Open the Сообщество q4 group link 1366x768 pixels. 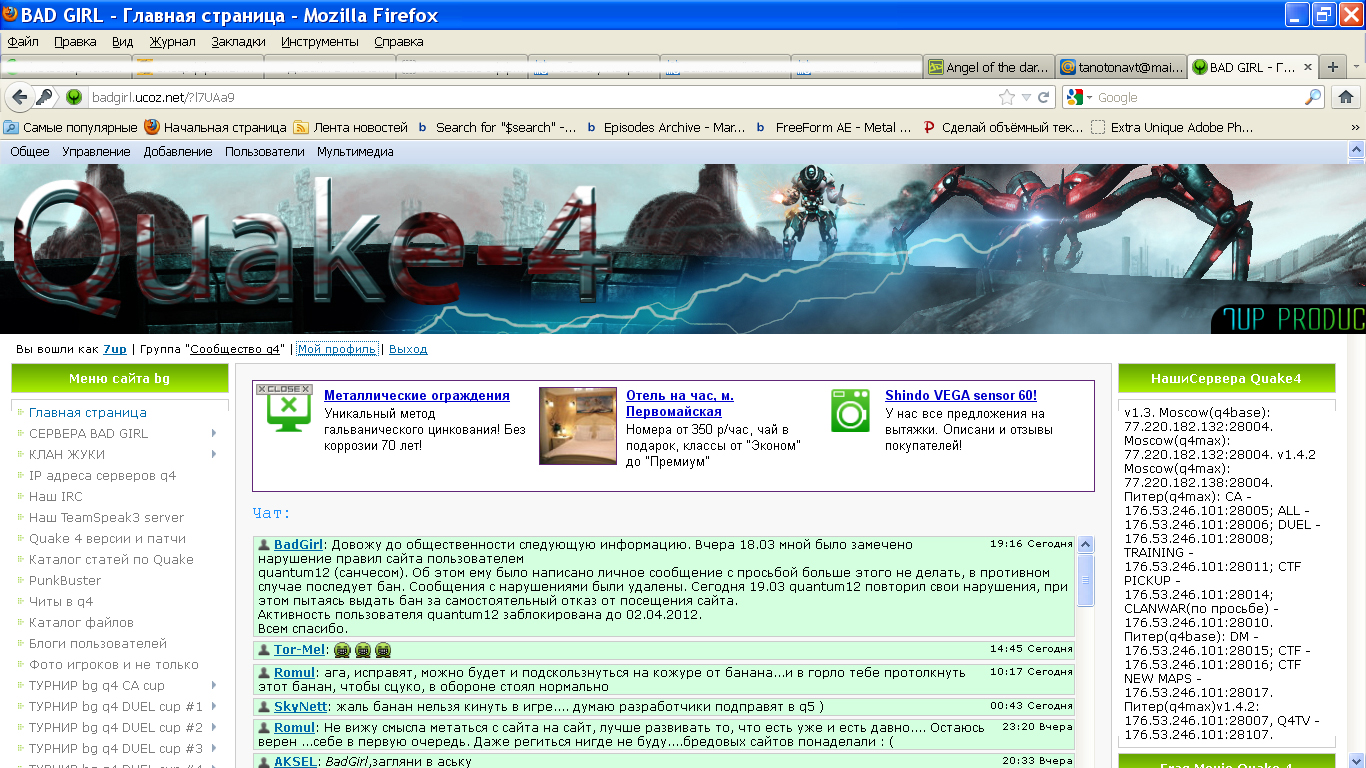(237, 349)
